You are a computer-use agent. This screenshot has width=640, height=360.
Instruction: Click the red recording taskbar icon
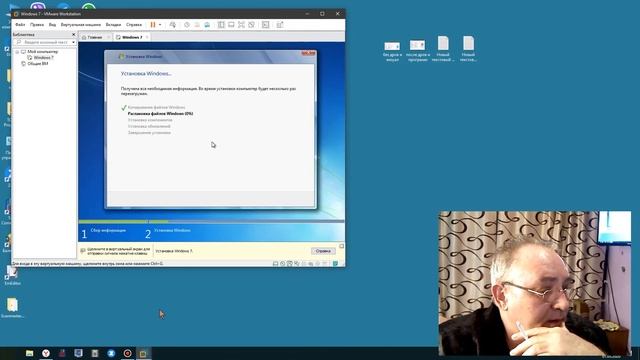point(127,353)
